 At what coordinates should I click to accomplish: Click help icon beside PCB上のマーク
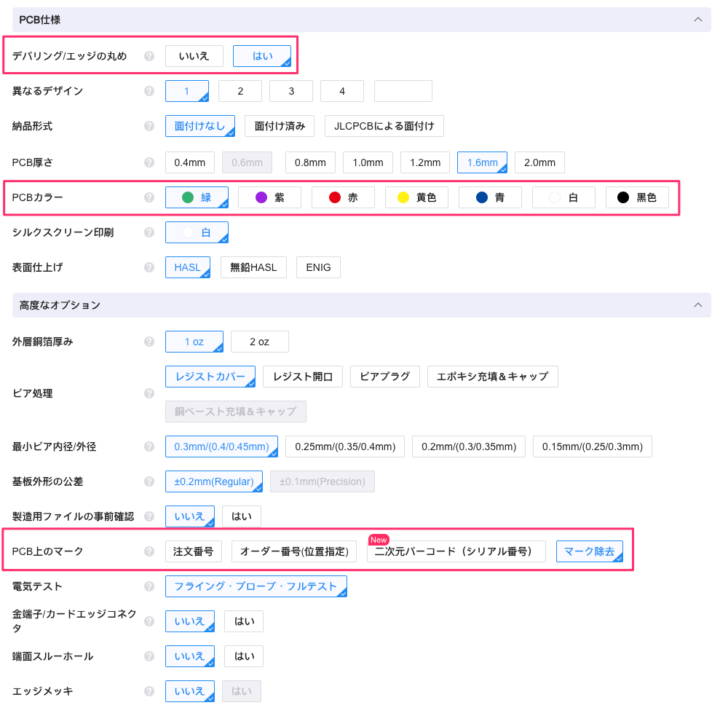(x=149, y=551)
